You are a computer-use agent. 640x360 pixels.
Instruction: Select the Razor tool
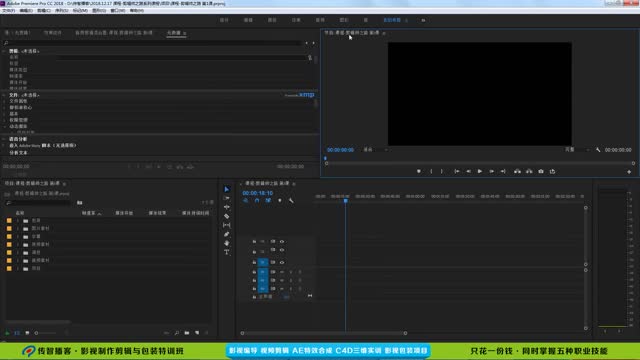[x=227, y=216]
